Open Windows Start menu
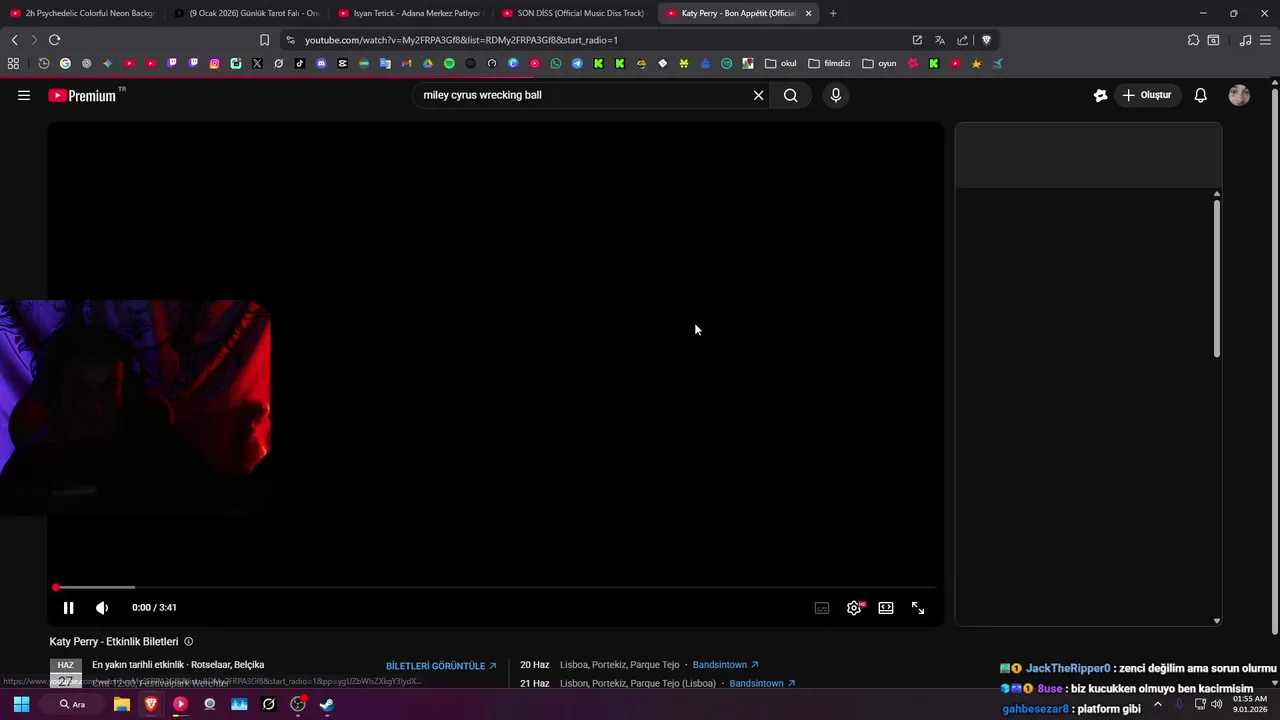Image resolution: width=1280 pixels, height=720 pixels. [x=21, y=704]
